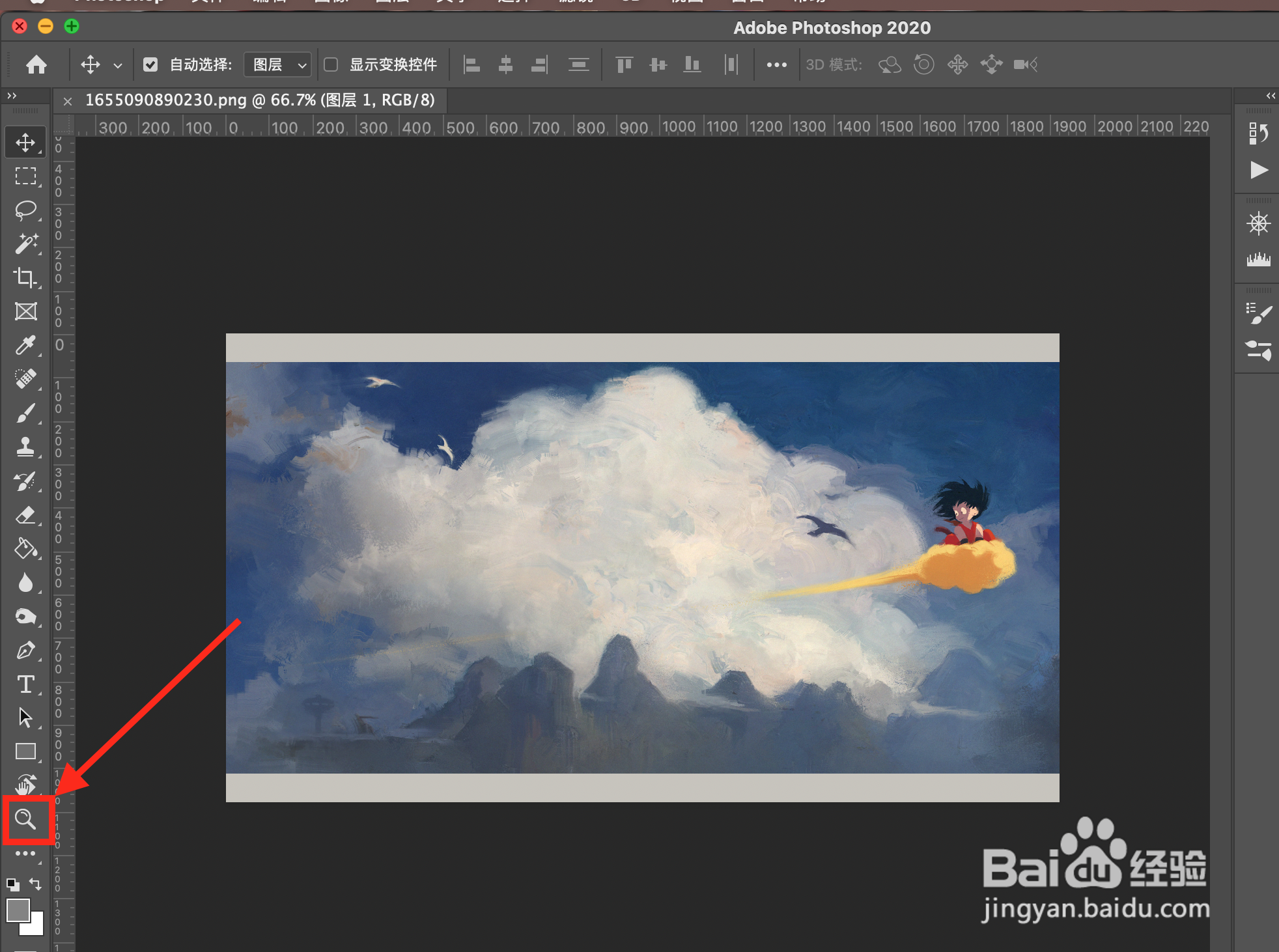This screenshot has height=952, width=1279.
Task: Enable the 显示变换控件 checkbox
Action: (331, 64)
